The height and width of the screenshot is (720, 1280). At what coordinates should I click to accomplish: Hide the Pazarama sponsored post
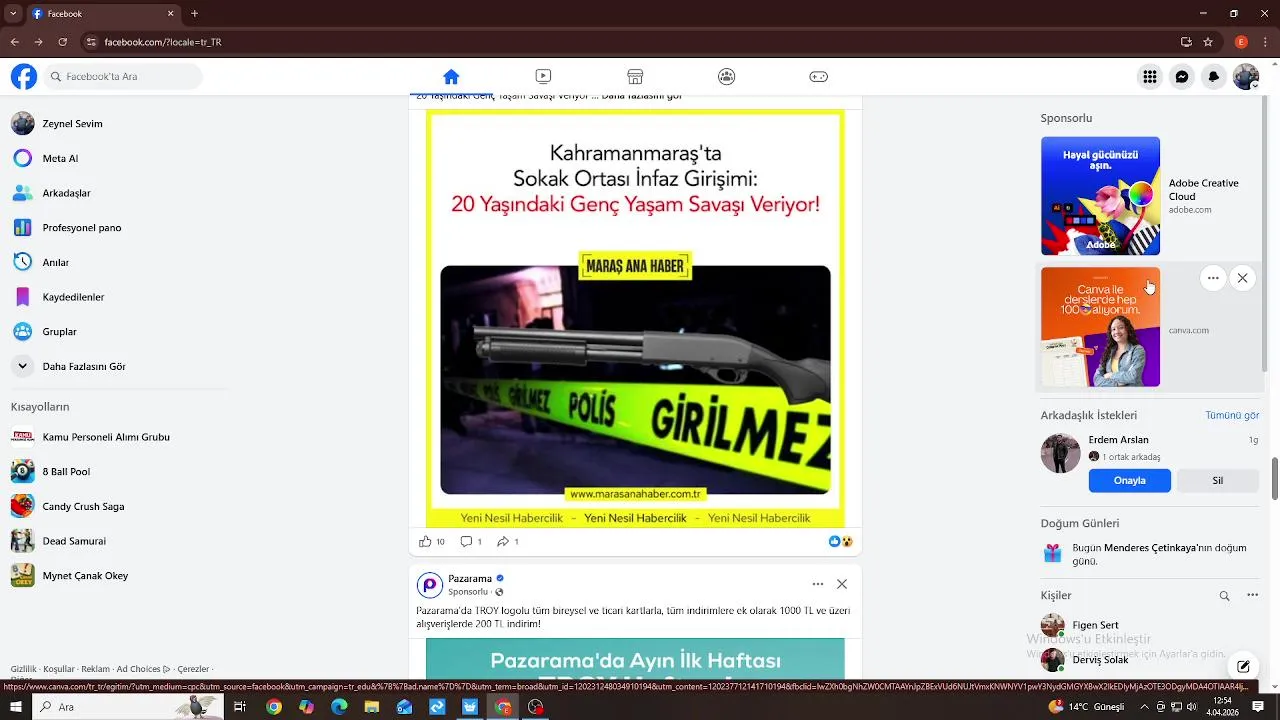(x=842, y=584)
